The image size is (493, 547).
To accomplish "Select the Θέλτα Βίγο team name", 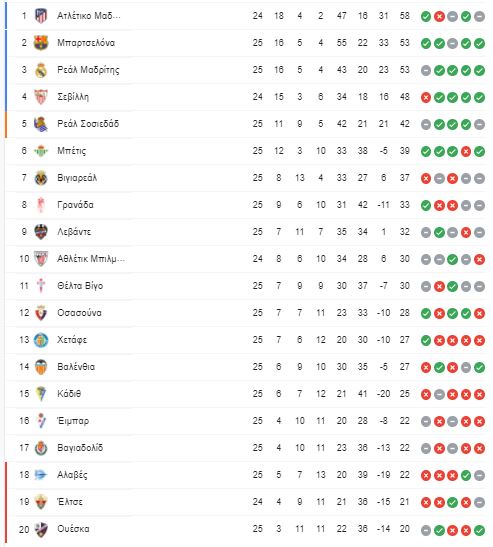I will click(x=80, y=286).
